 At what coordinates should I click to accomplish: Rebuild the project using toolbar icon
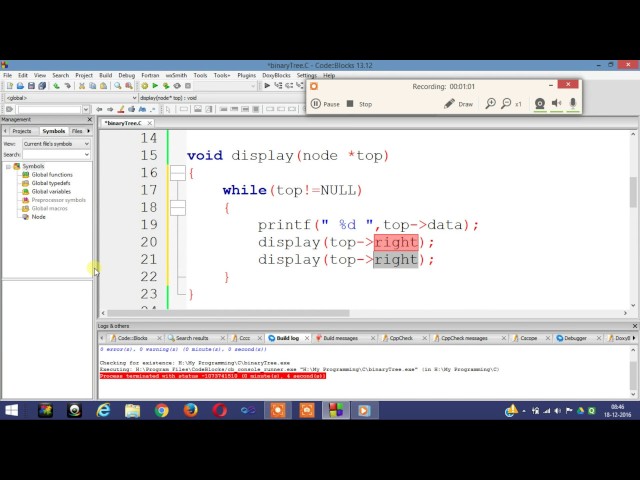[x=177, y=86]
